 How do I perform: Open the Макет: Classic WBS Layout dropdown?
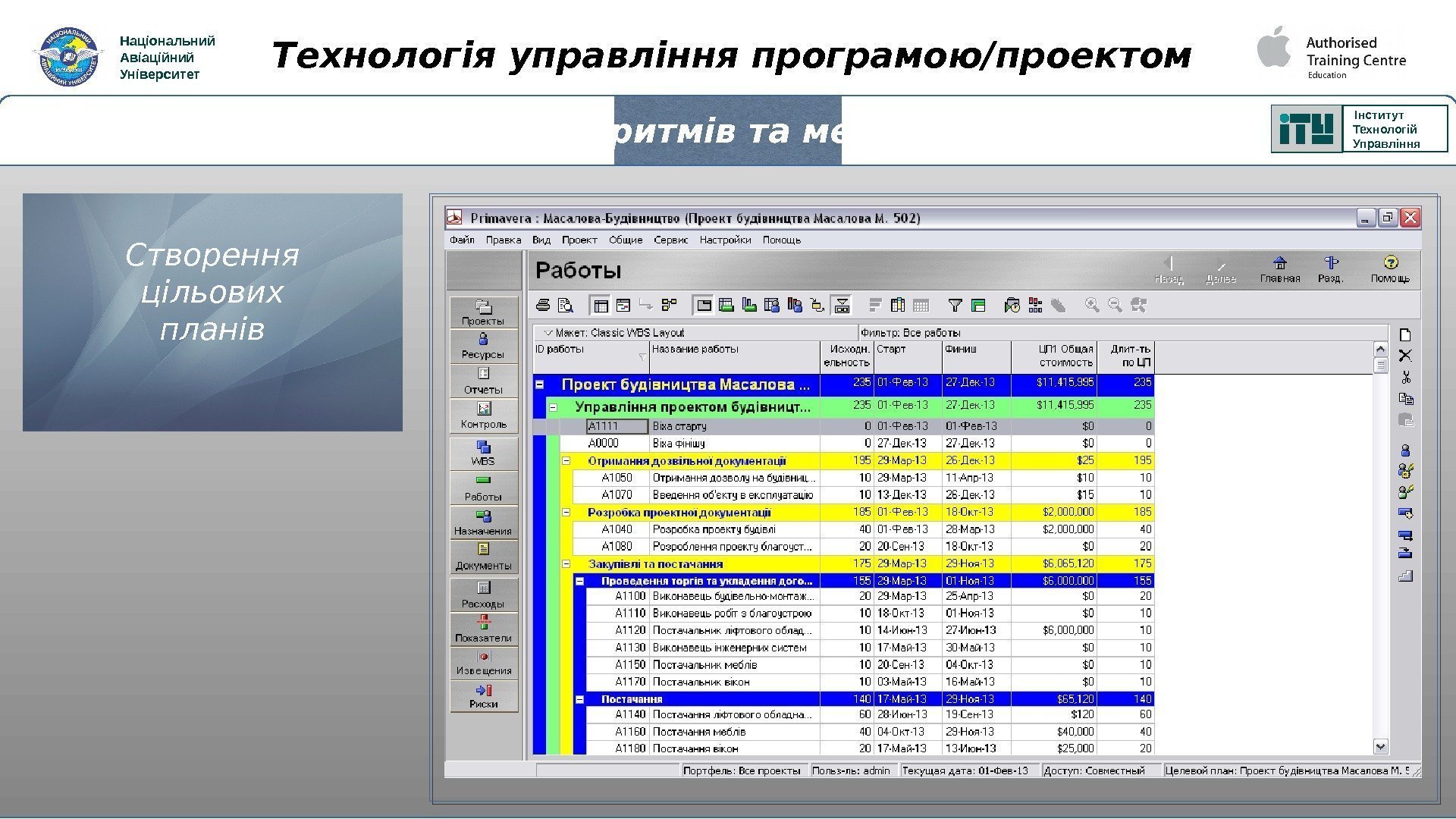click(x=548, y=333)
